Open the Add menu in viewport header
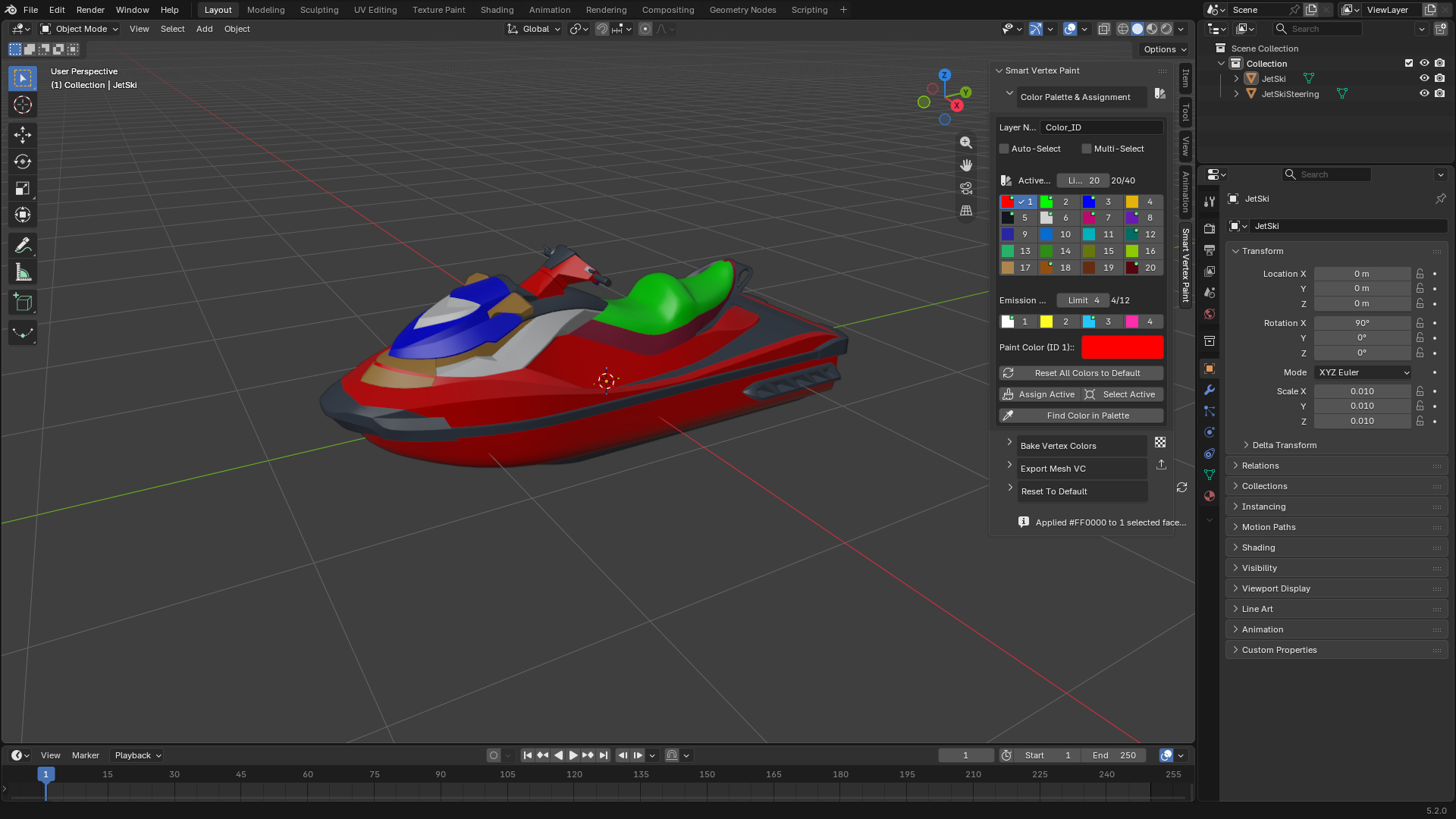 [204, 29]
